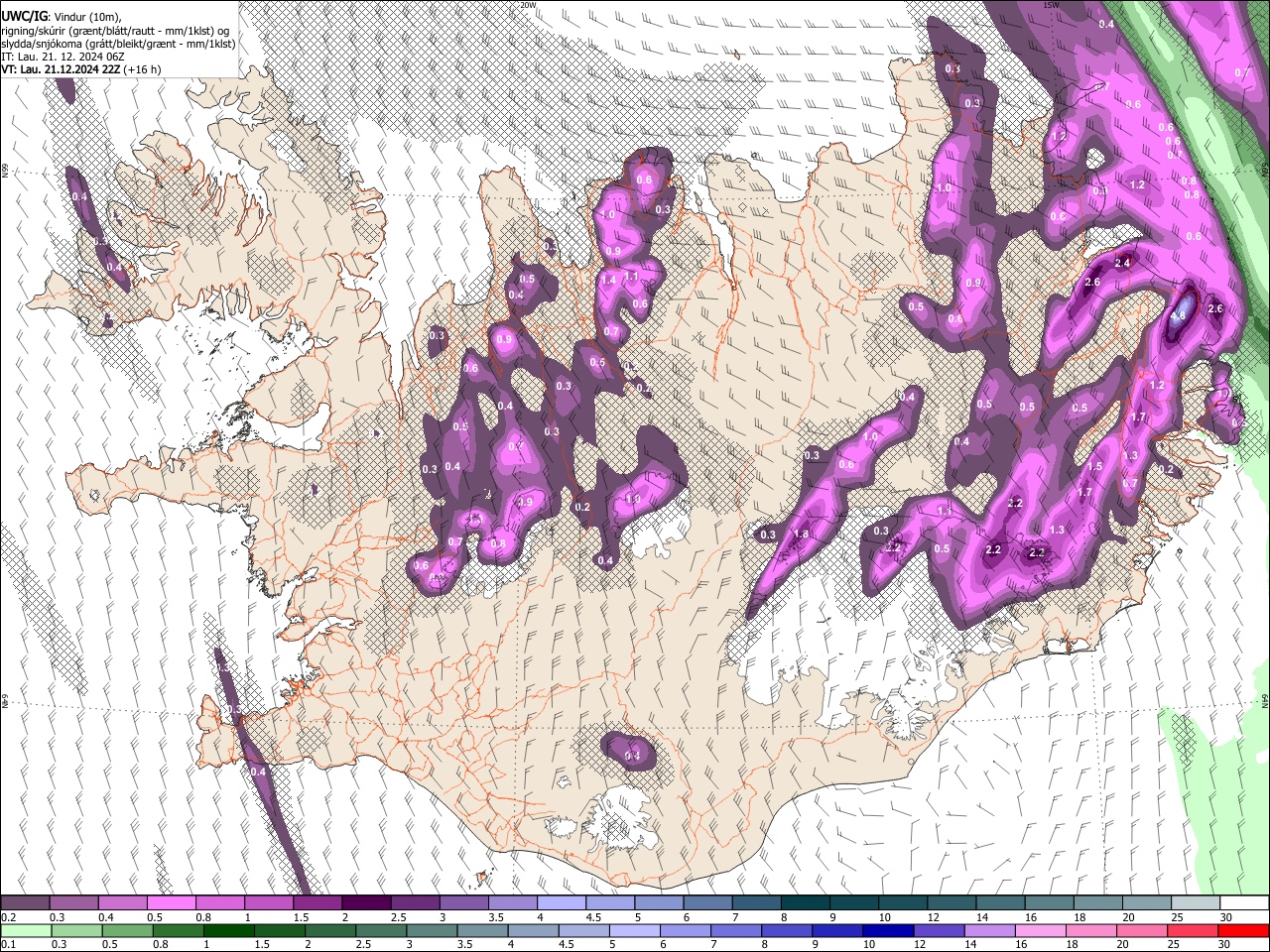The image size is (1270, 952).
Task: Select the lavender upper swatch between 4 and 4.5
Action: tap(562, 903)
